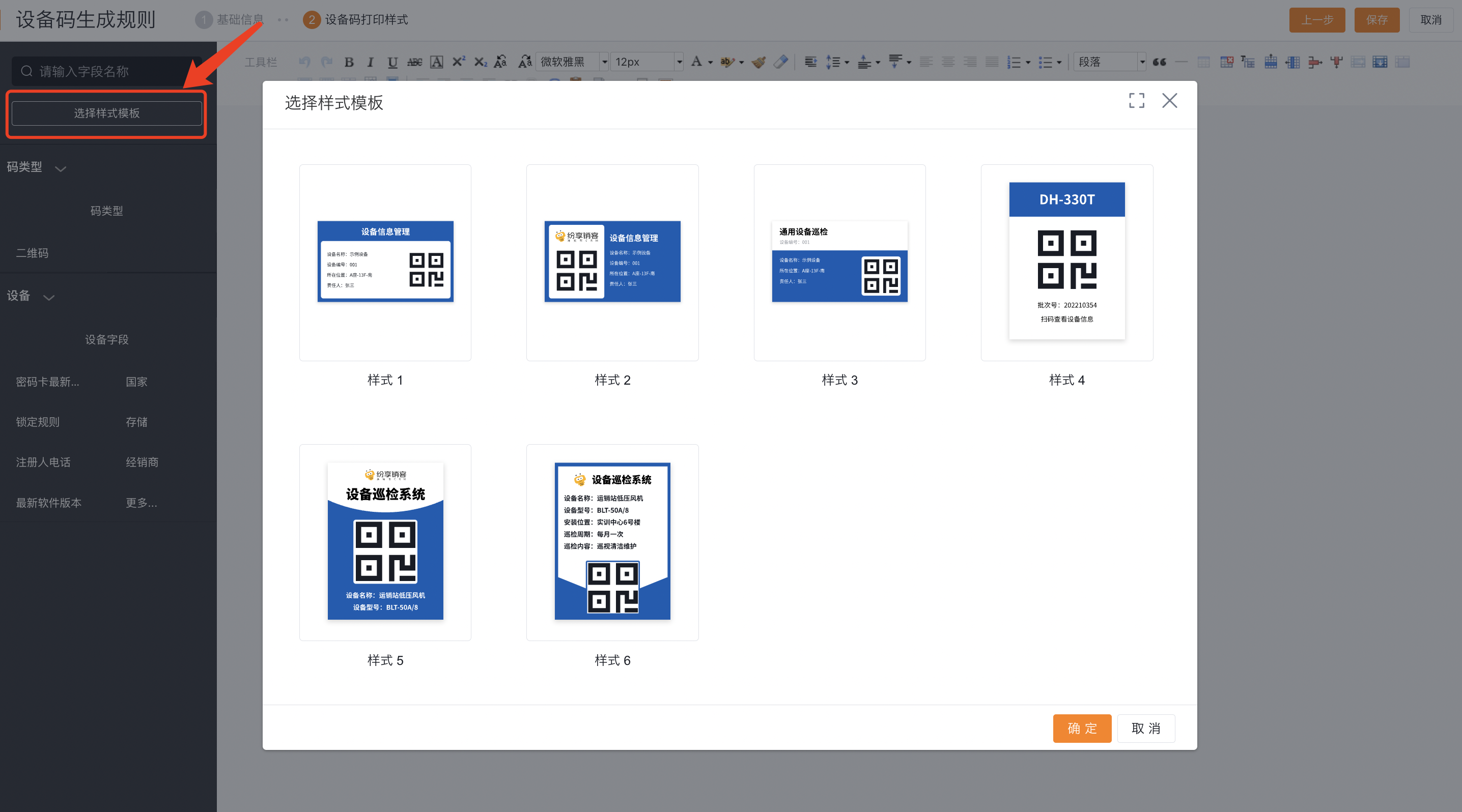
Task: Go to step 1 基础信息
Action: pyautogui.click(x=229, y=20)
